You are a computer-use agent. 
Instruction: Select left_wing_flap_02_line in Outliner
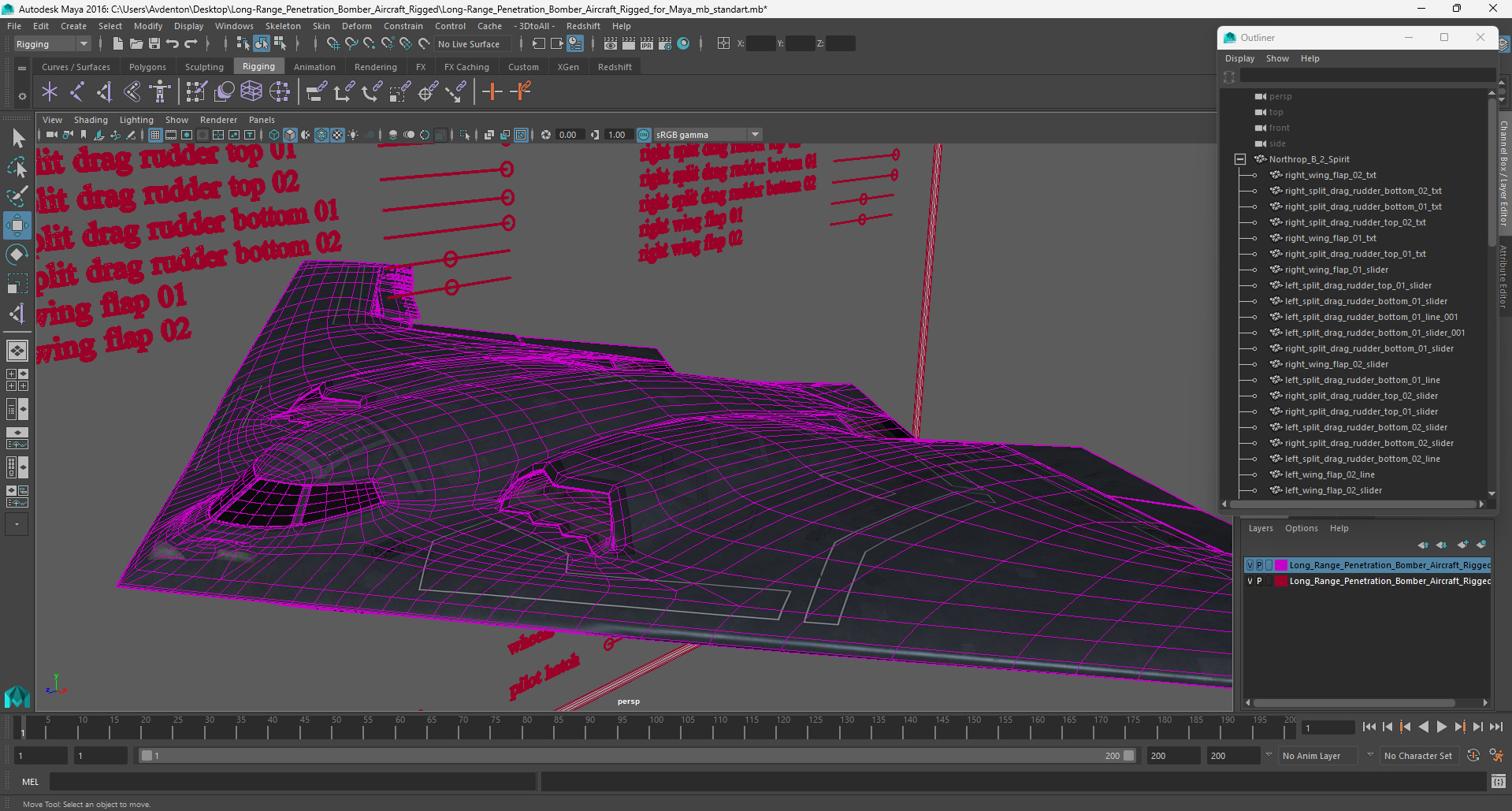(1329, 474)
